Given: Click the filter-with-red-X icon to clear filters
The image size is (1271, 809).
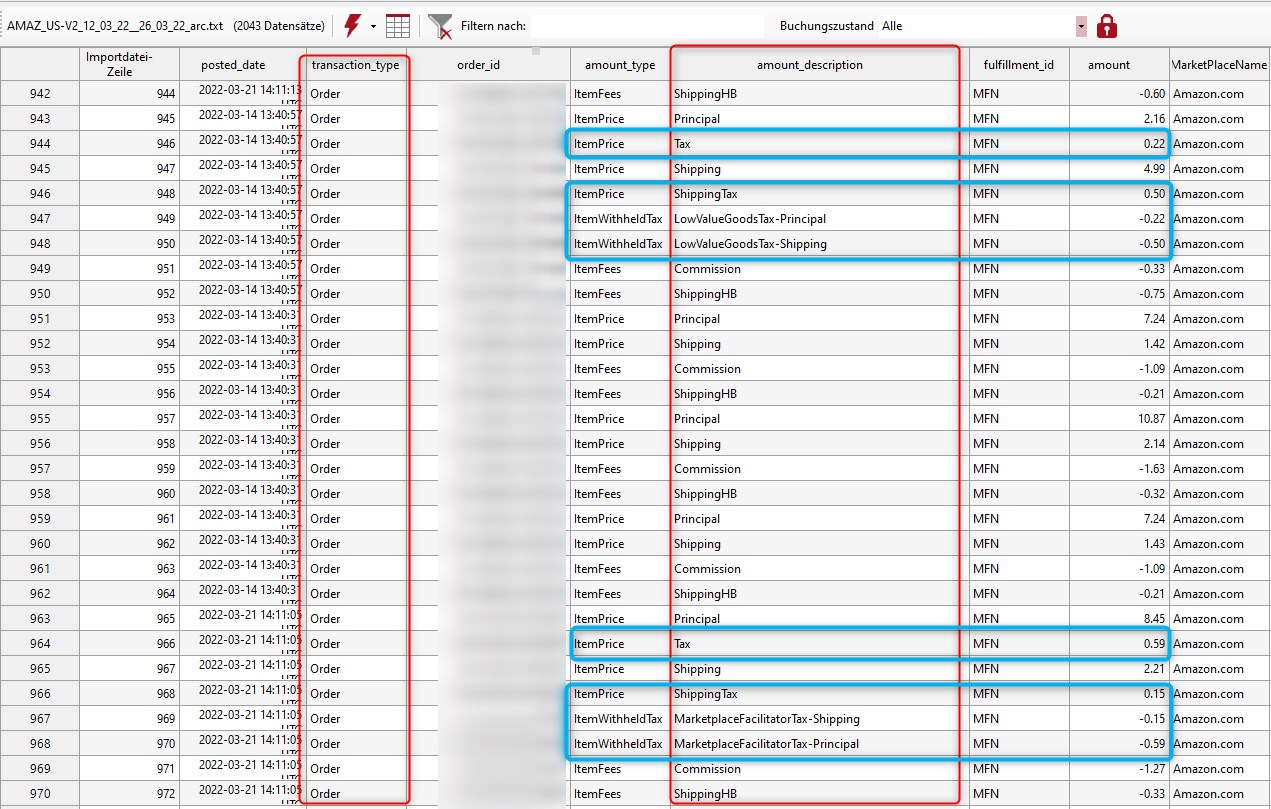Looking at the screenshot, I should pos(442,25).
